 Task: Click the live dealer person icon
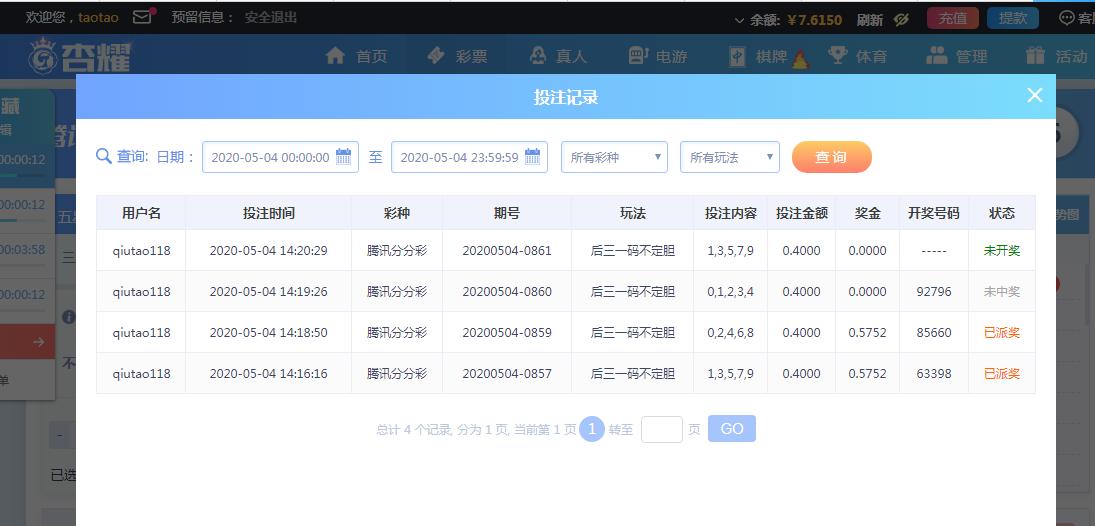pos(538,55)
